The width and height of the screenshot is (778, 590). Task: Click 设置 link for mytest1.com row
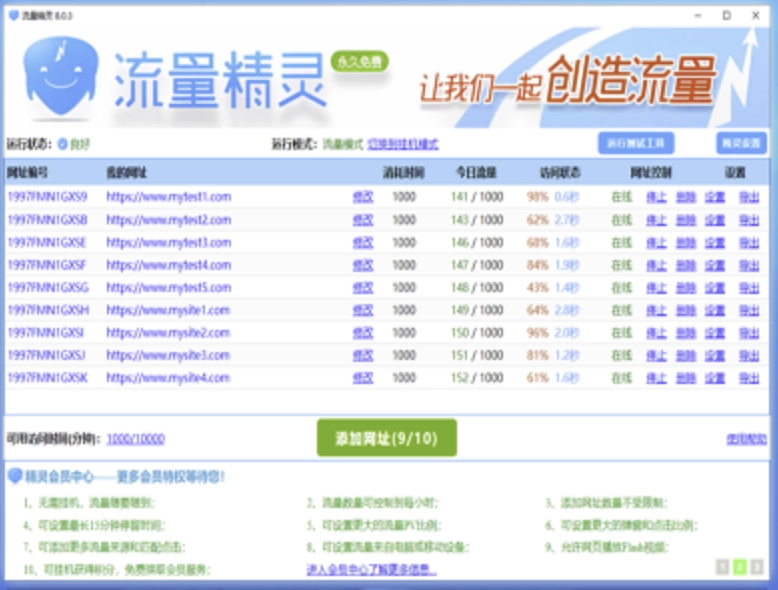click(x=715, y=197)
